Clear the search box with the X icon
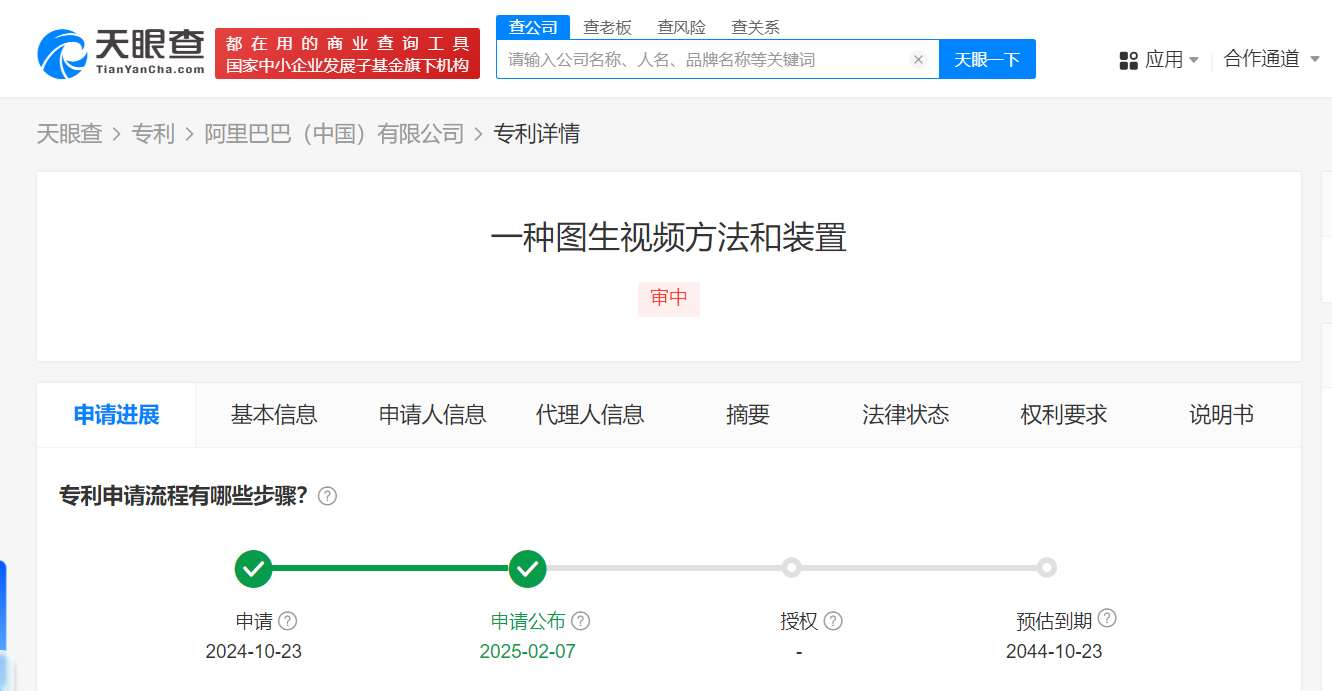 (918, 60)
